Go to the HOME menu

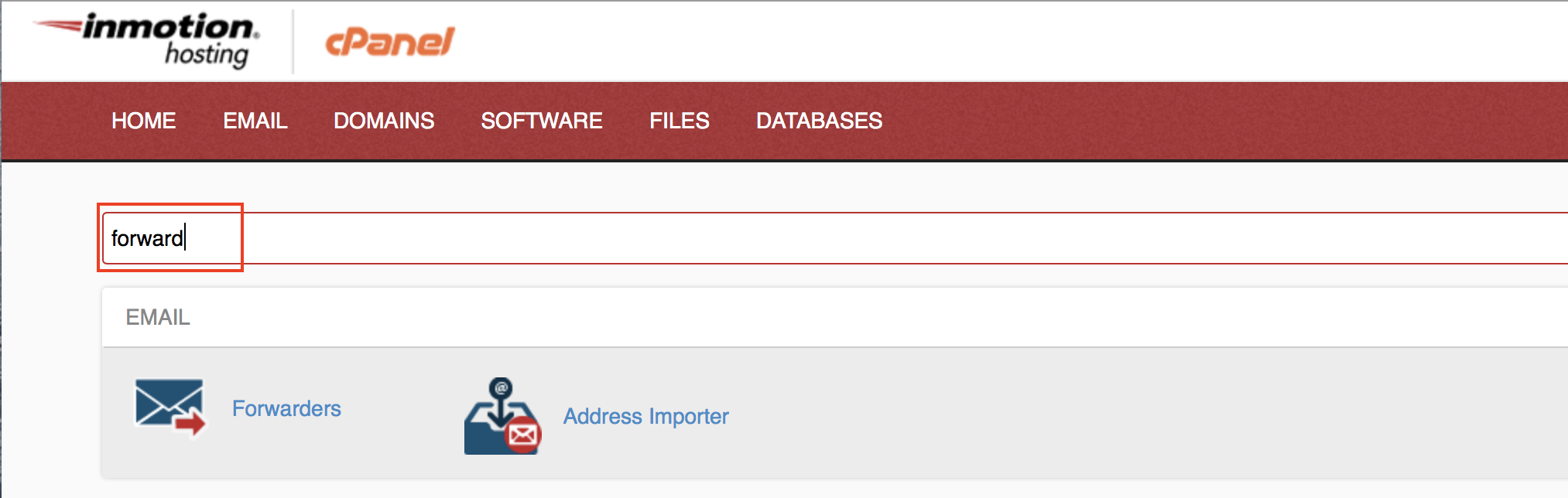(x=143, y=121)
